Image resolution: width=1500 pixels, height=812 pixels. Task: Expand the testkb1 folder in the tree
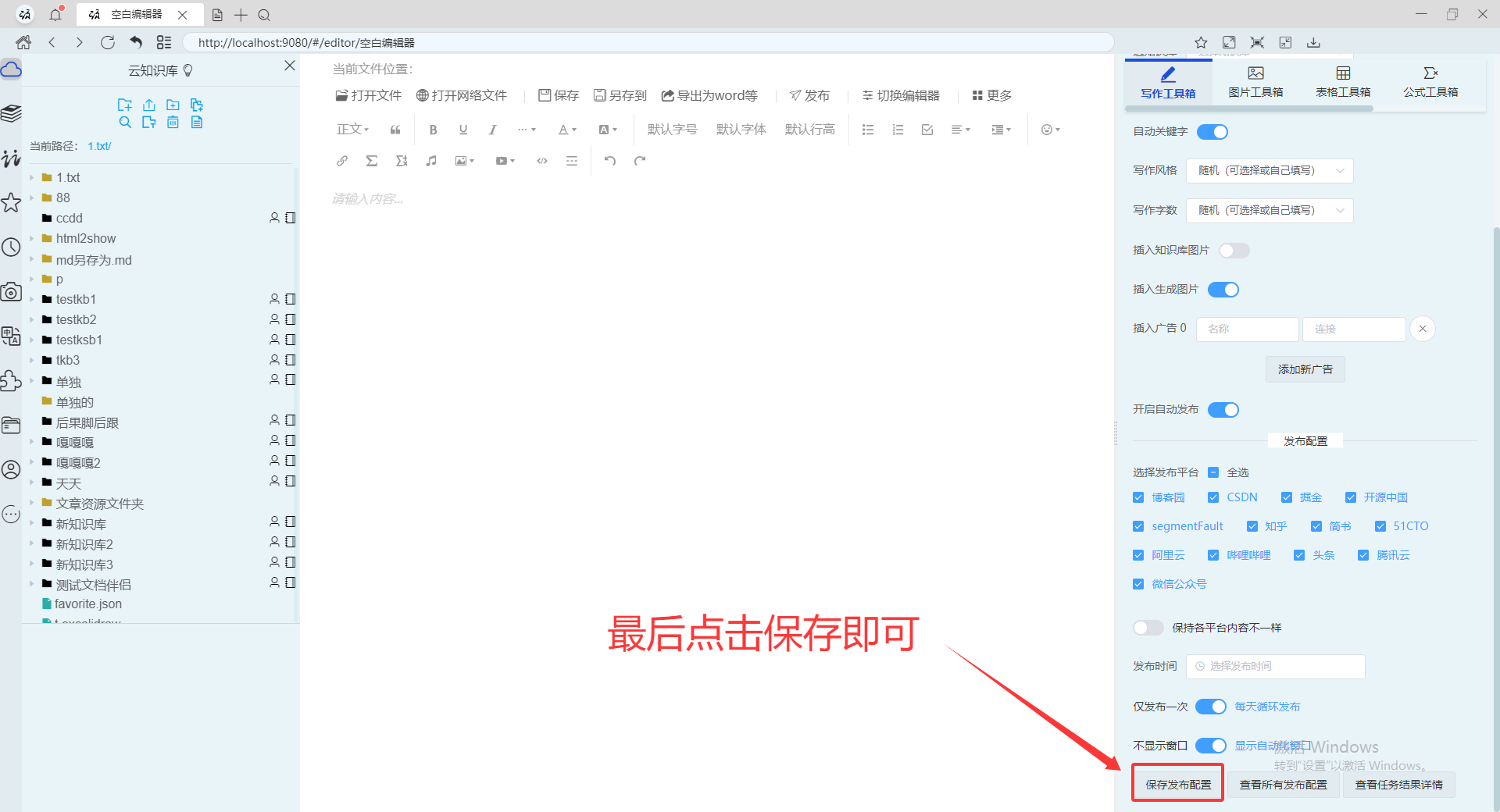pyautogui.click(x=31, y=299)
